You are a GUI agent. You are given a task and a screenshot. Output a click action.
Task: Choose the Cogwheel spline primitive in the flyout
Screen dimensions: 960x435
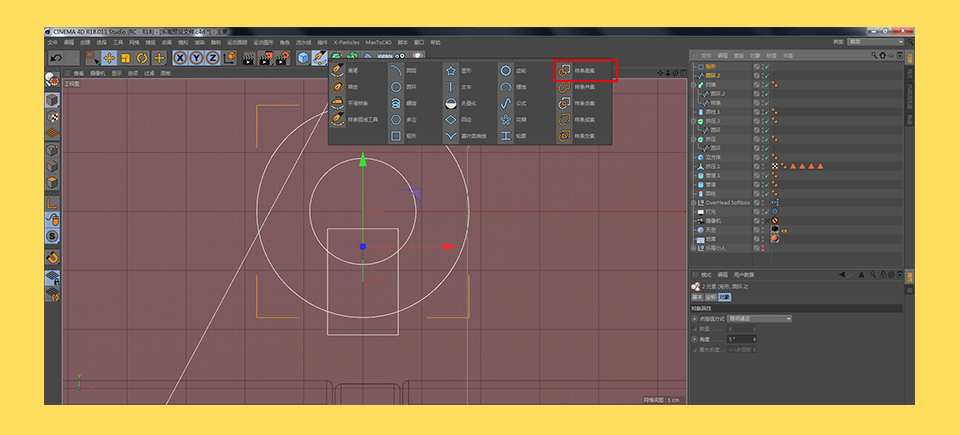514,71
